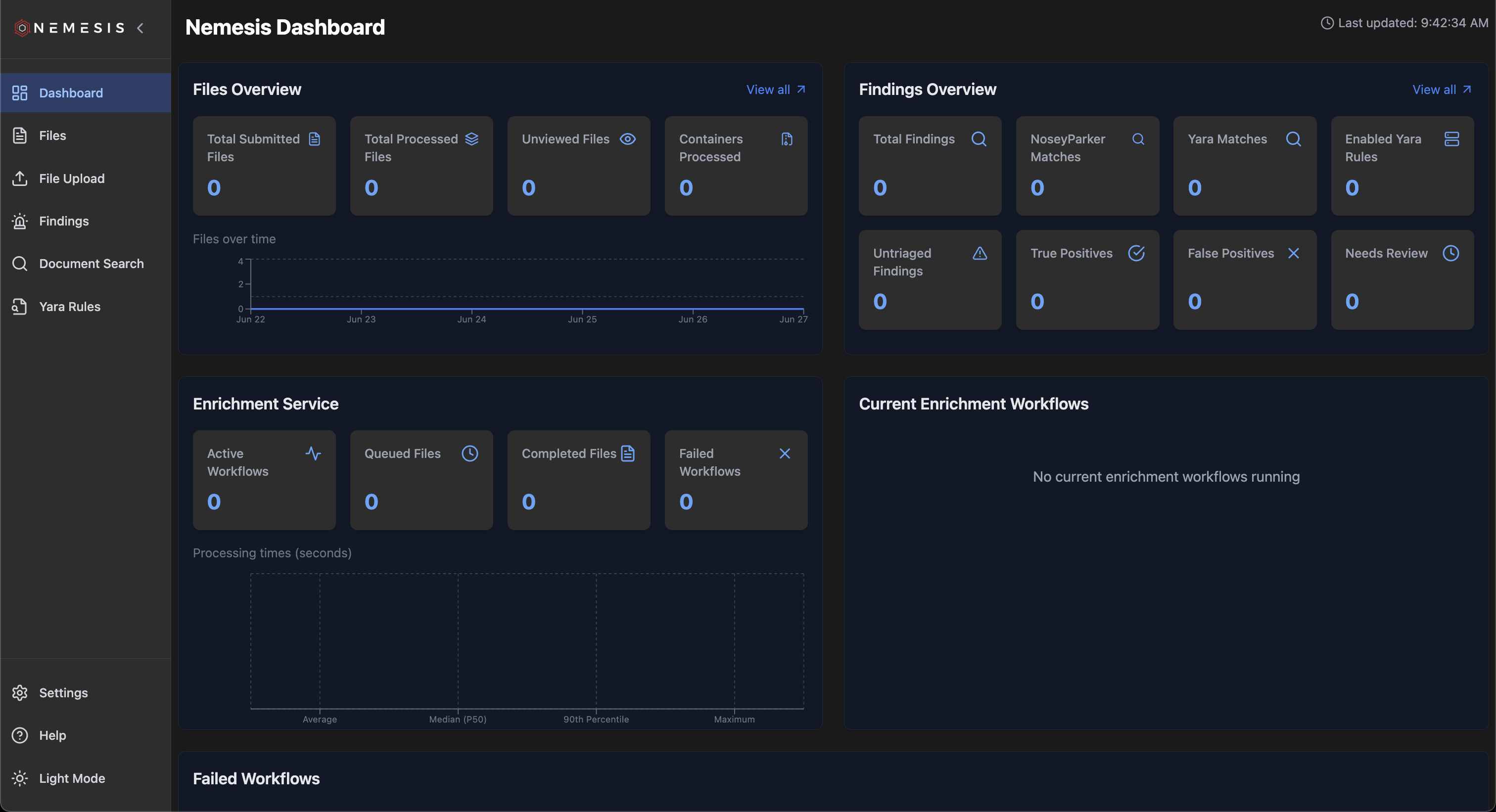This screenshot has height=812, width=1496.
Task: Click the Document Search magnifier icon
Action: tap(20, 264)
